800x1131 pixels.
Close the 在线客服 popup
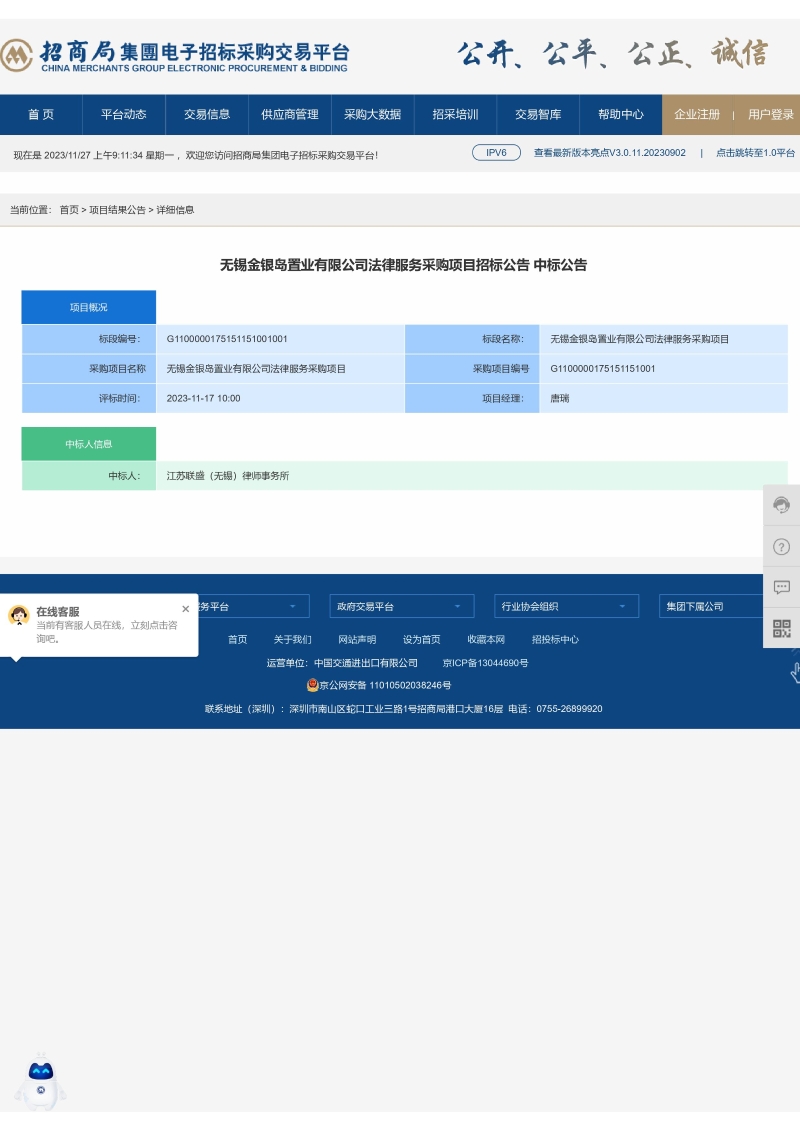(x=185, y=609)
